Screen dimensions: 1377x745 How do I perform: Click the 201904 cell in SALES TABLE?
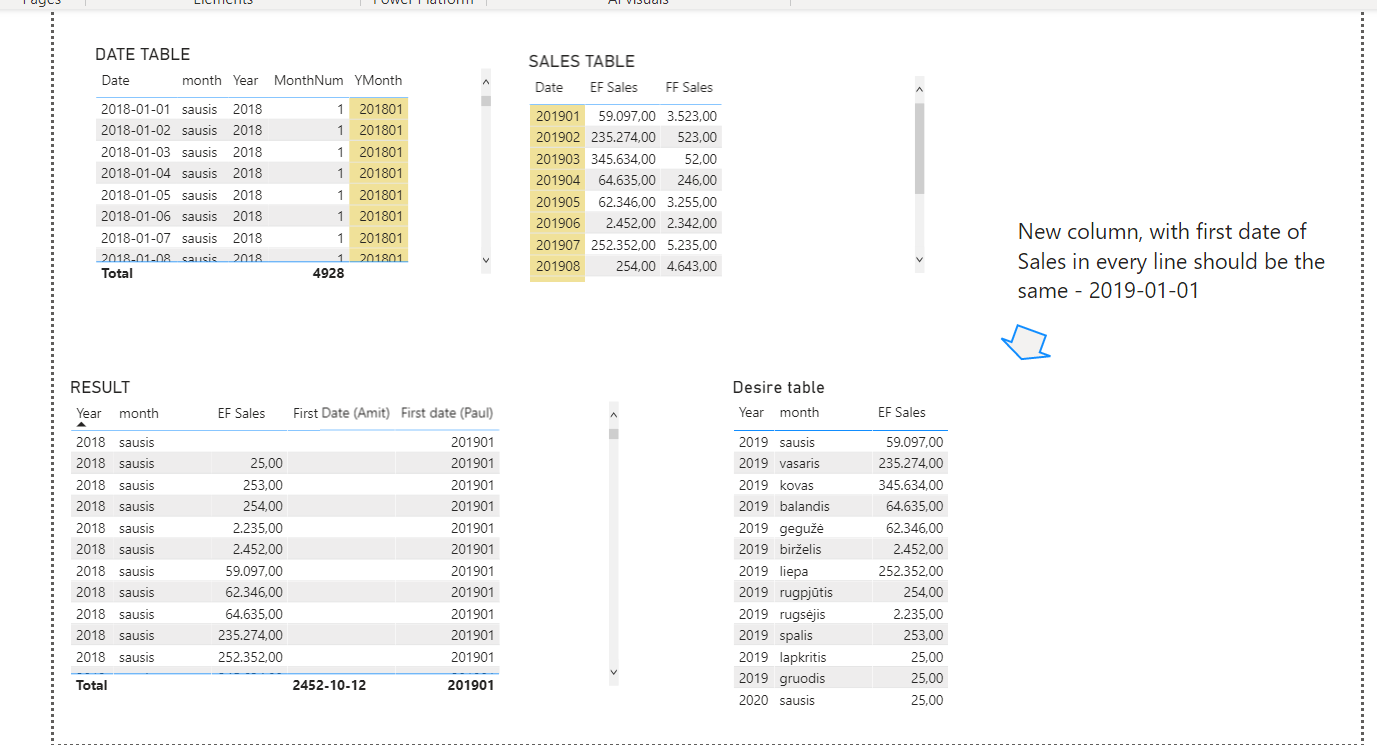click(x=558, y=180)
